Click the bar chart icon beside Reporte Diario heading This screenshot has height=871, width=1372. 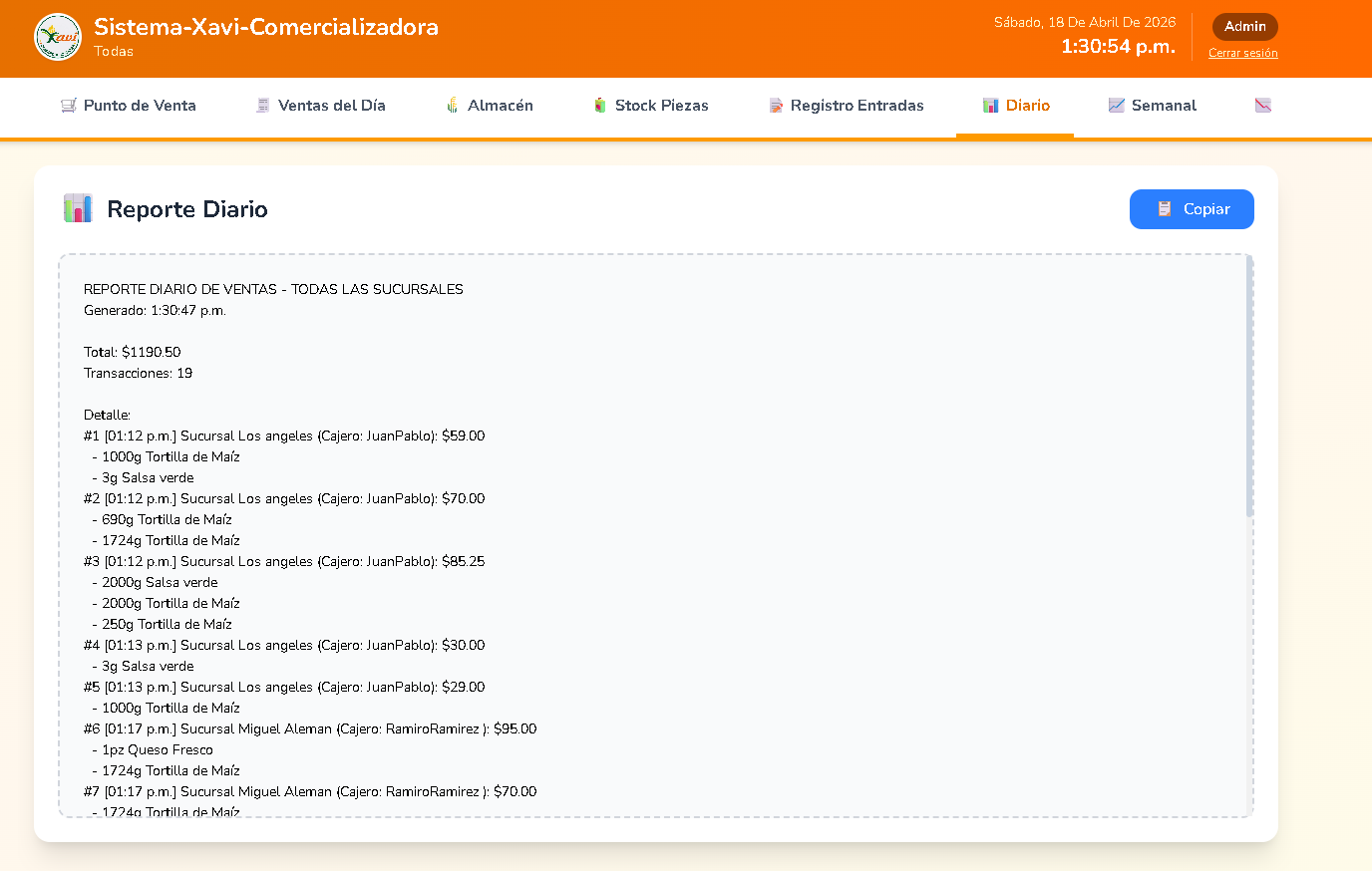coord(78,209)
